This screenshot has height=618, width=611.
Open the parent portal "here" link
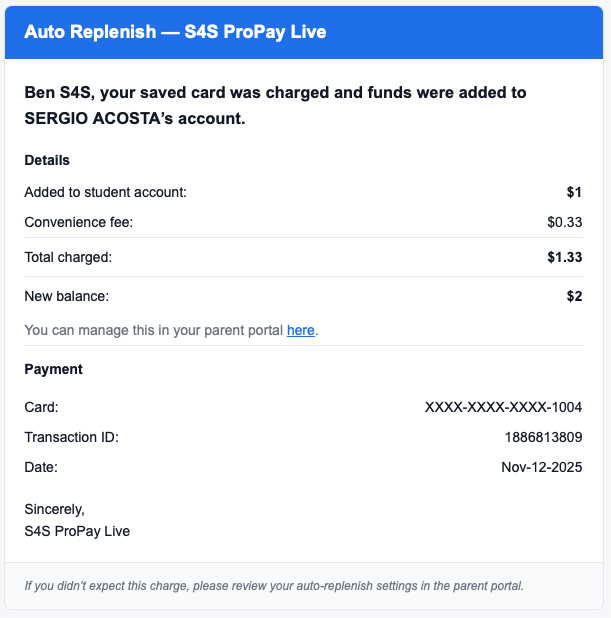click(x=300, y=330)
